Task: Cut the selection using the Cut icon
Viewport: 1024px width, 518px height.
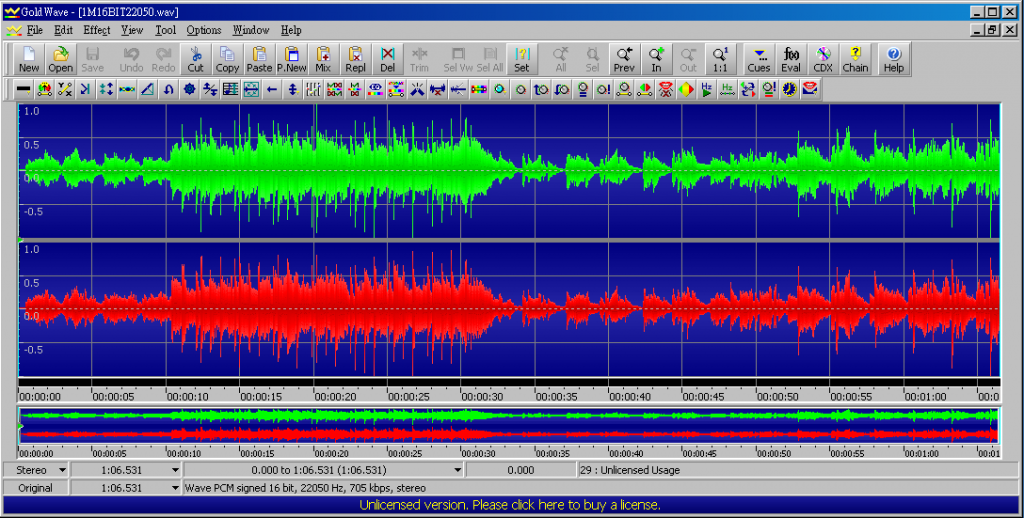Action: 195,59
